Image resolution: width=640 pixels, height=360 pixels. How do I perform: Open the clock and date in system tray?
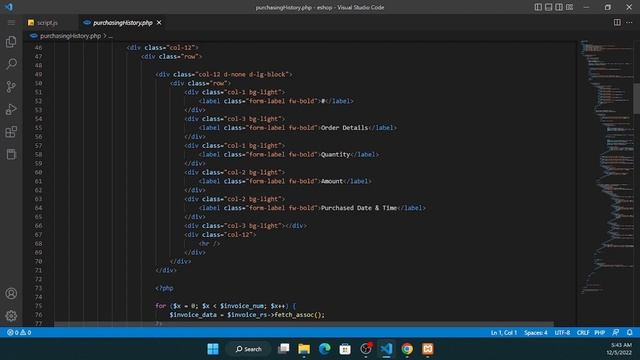(x=619, y=349)
